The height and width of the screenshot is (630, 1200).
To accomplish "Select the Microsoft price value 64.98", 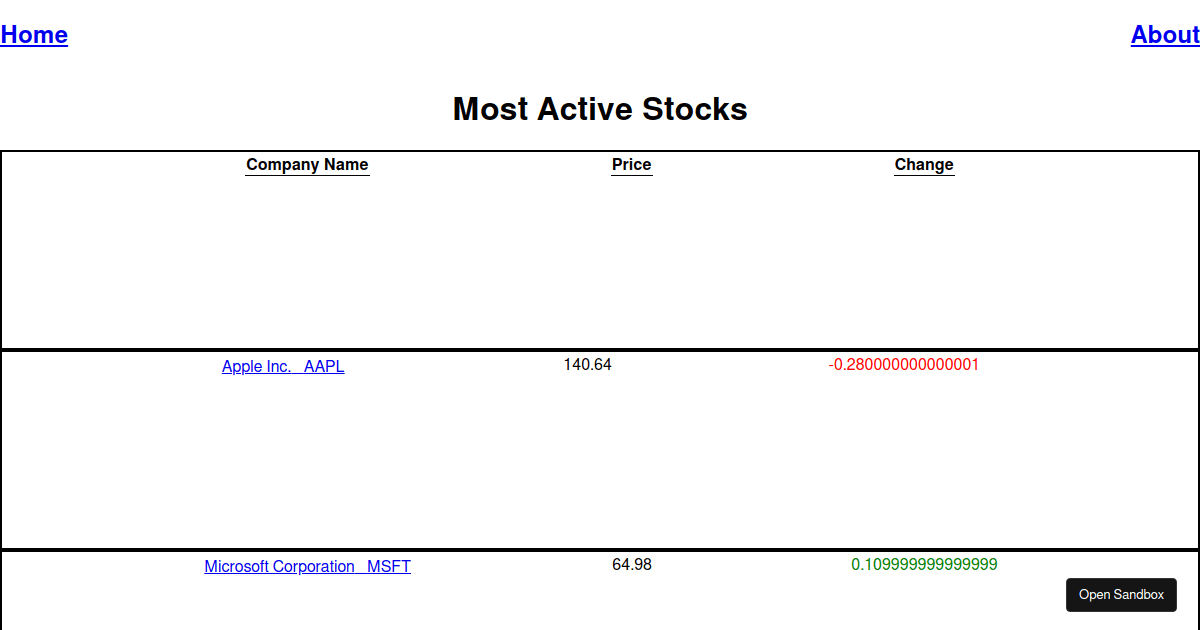I will [x=631, y=564].
